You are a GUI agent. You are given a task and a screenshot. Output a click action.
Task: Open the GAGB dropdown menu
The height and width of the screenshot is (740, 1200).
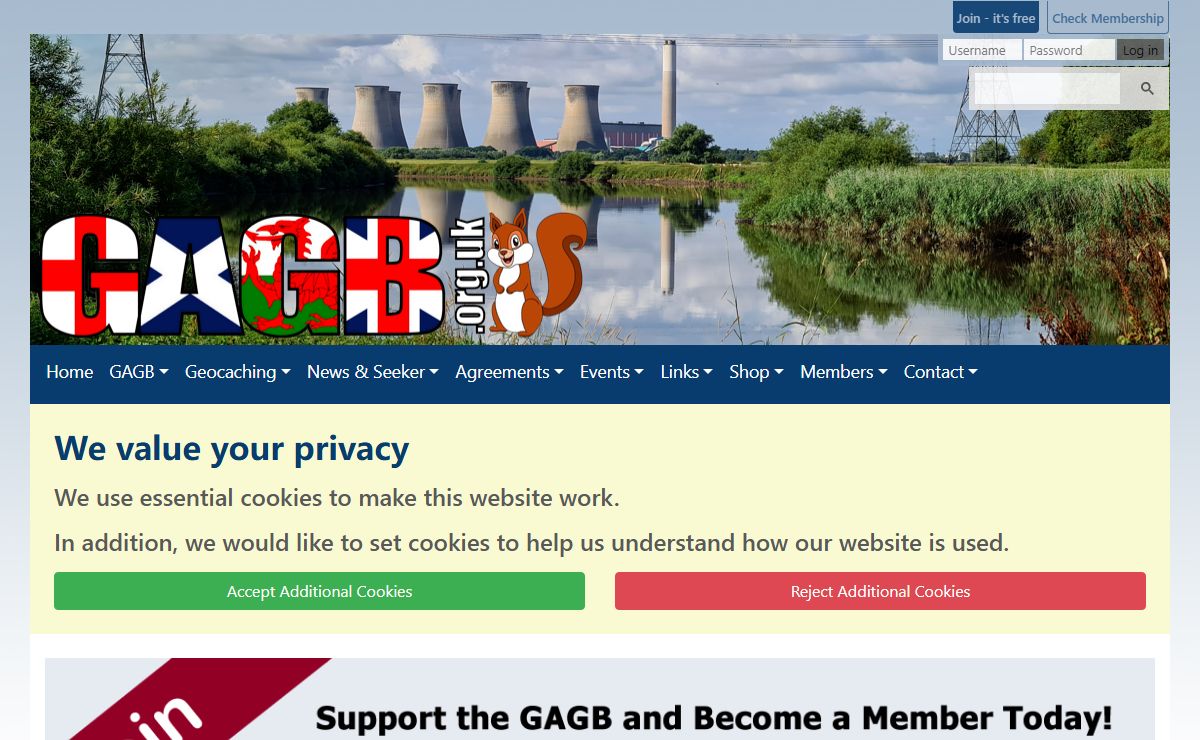pyautogui.click(x=139, y=372)
